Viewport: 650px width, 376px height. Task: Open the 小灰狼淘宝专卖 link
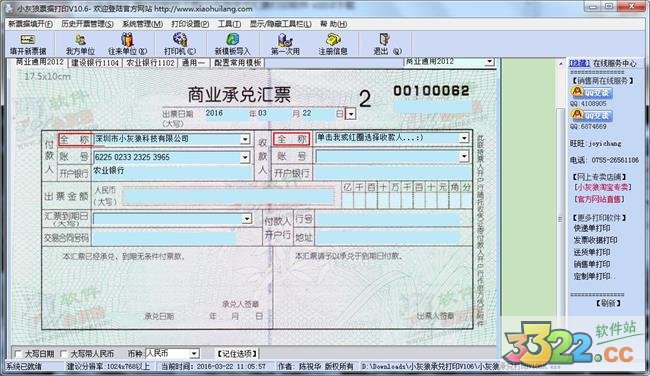point(603,187)
